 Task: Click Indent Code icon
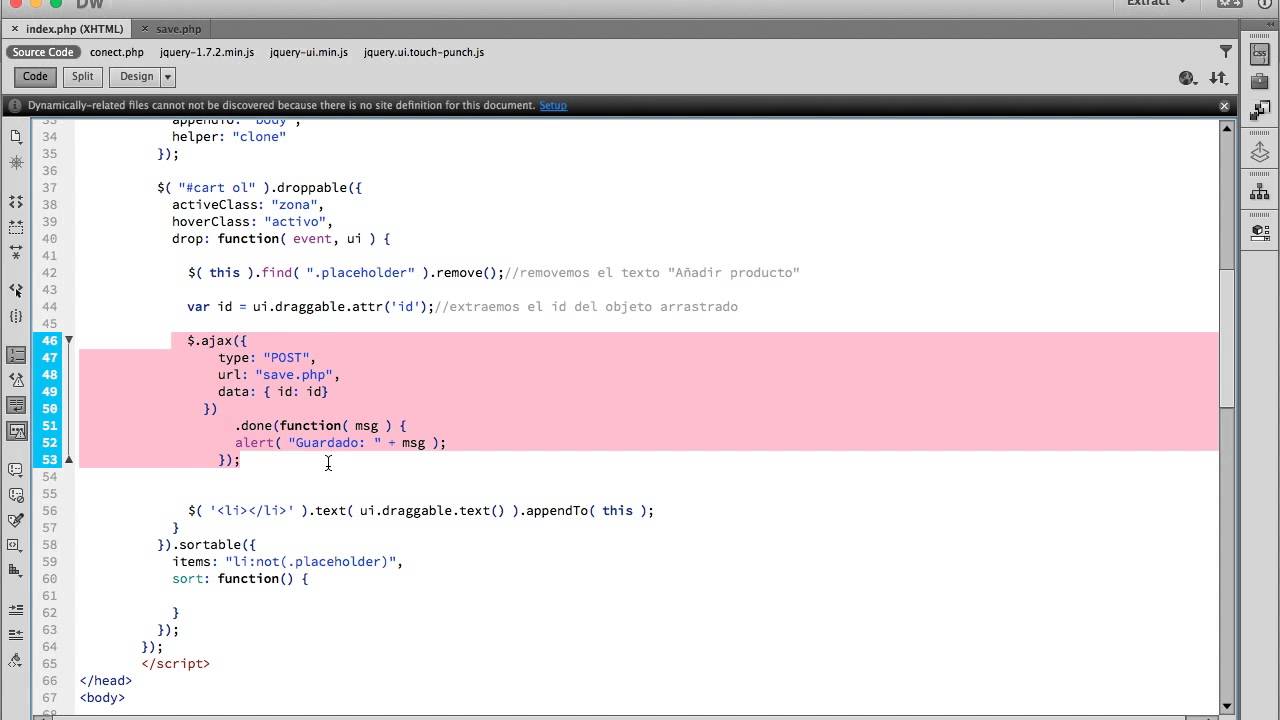(16, 609)
